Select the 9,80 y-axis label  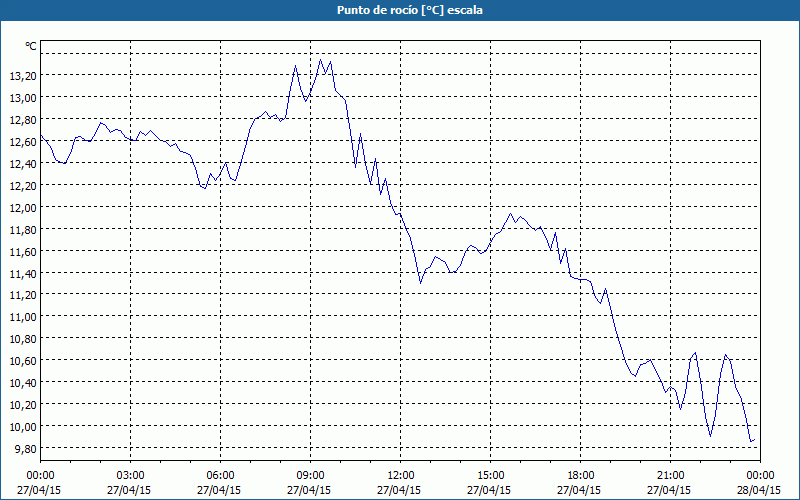pos(25,448)
